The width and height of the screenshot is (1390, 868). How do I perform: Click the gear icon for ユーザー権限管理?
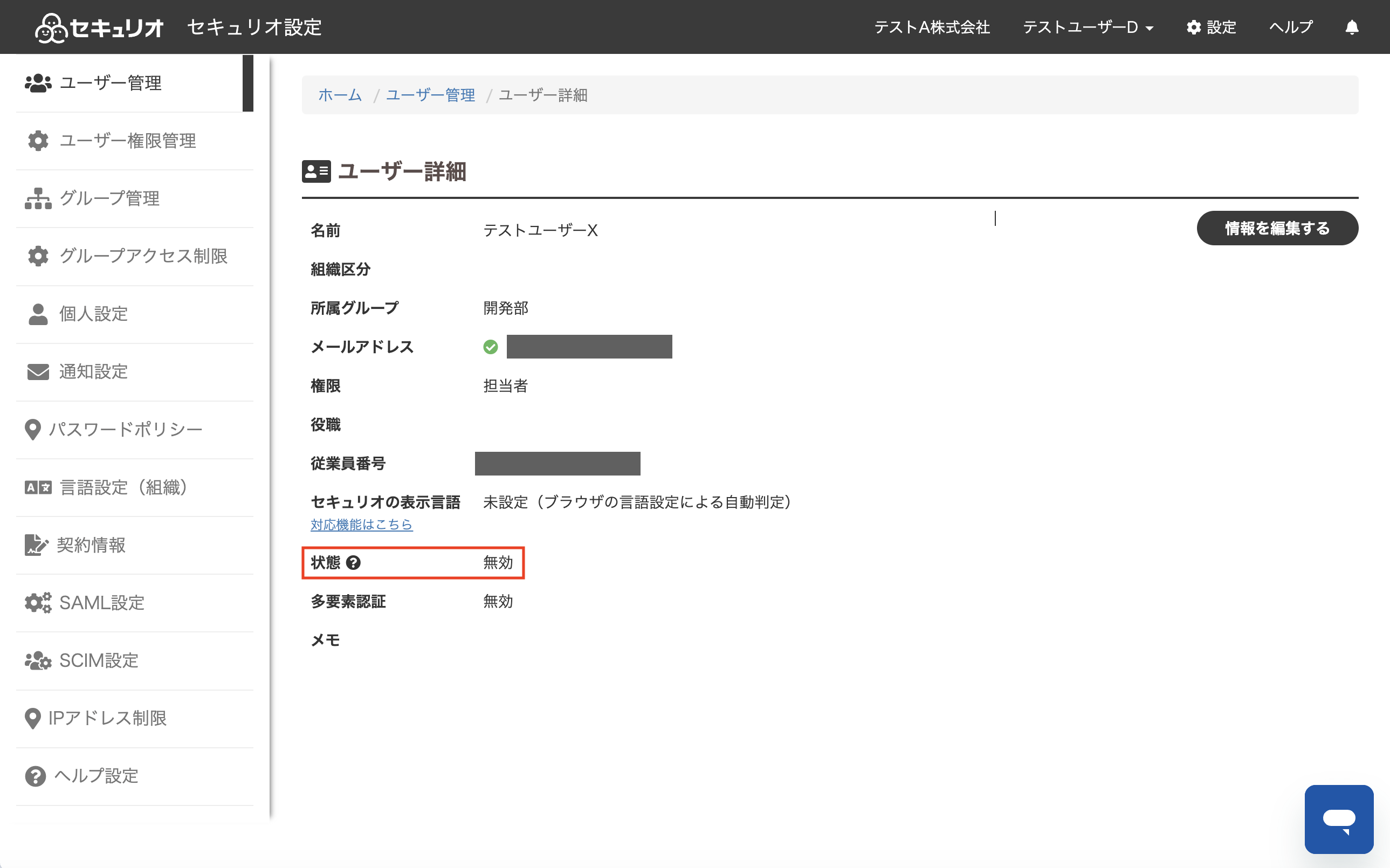(x=38, y=141)
